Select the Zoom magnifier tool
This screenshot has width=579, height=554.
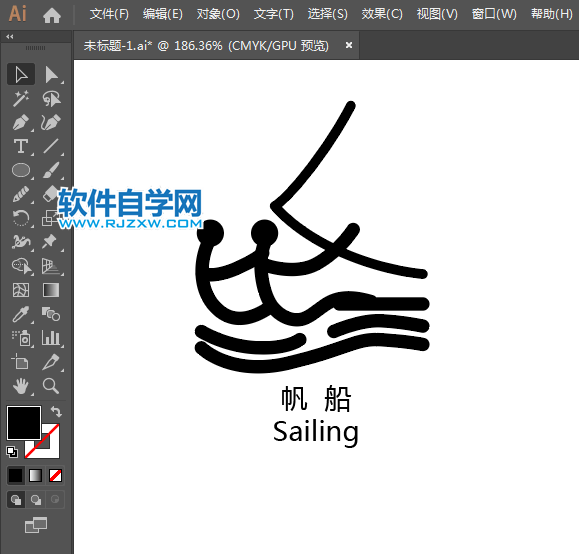click(51, 386)
